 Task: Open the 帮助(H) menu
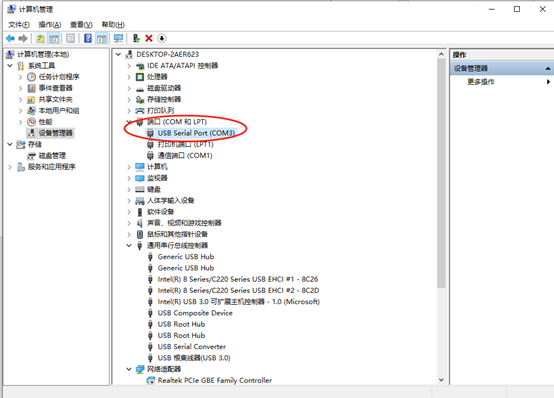pyautogui.click(x=113, y=24)
